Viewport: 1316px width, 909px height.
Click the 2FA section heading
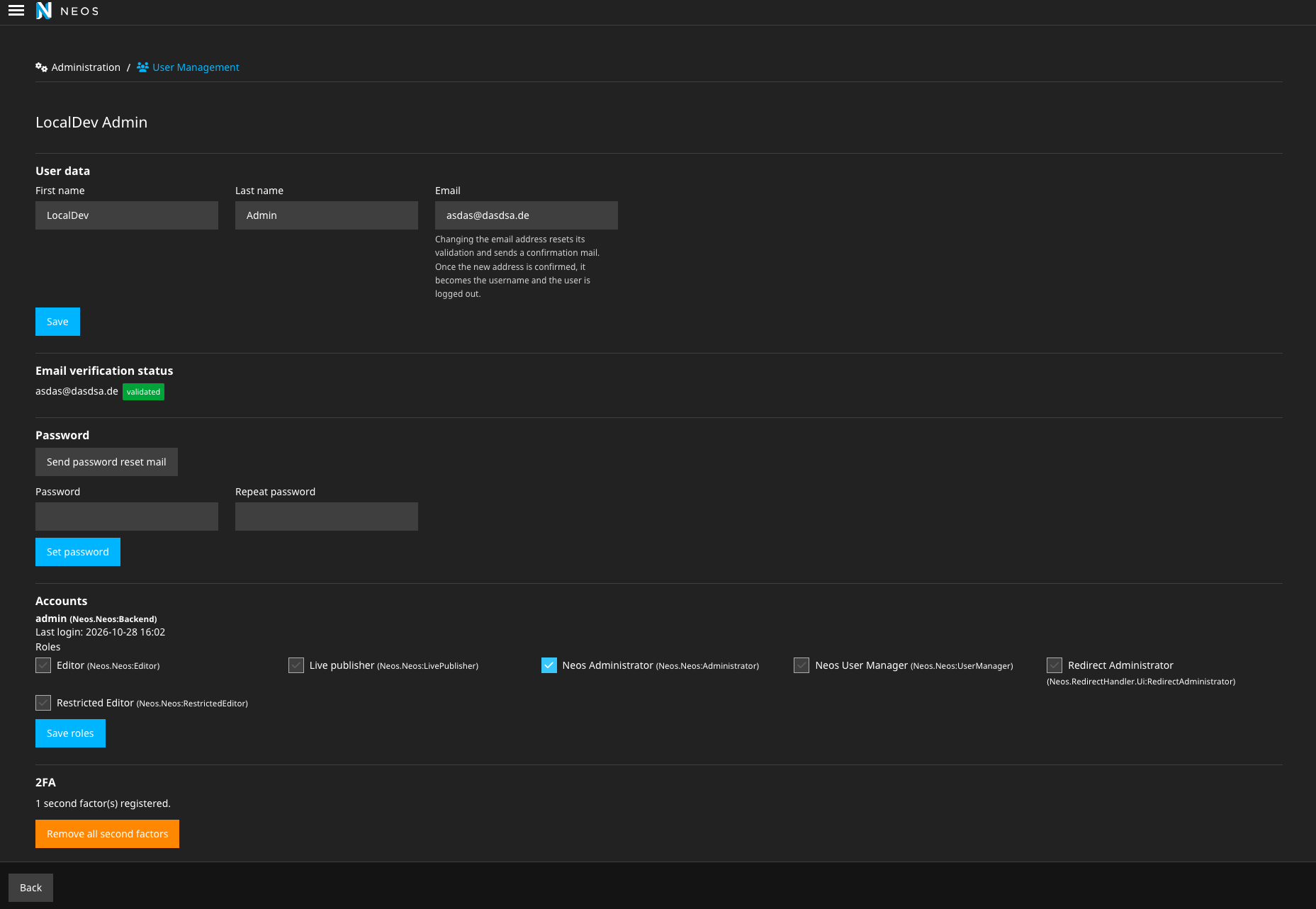click(45, 782)
